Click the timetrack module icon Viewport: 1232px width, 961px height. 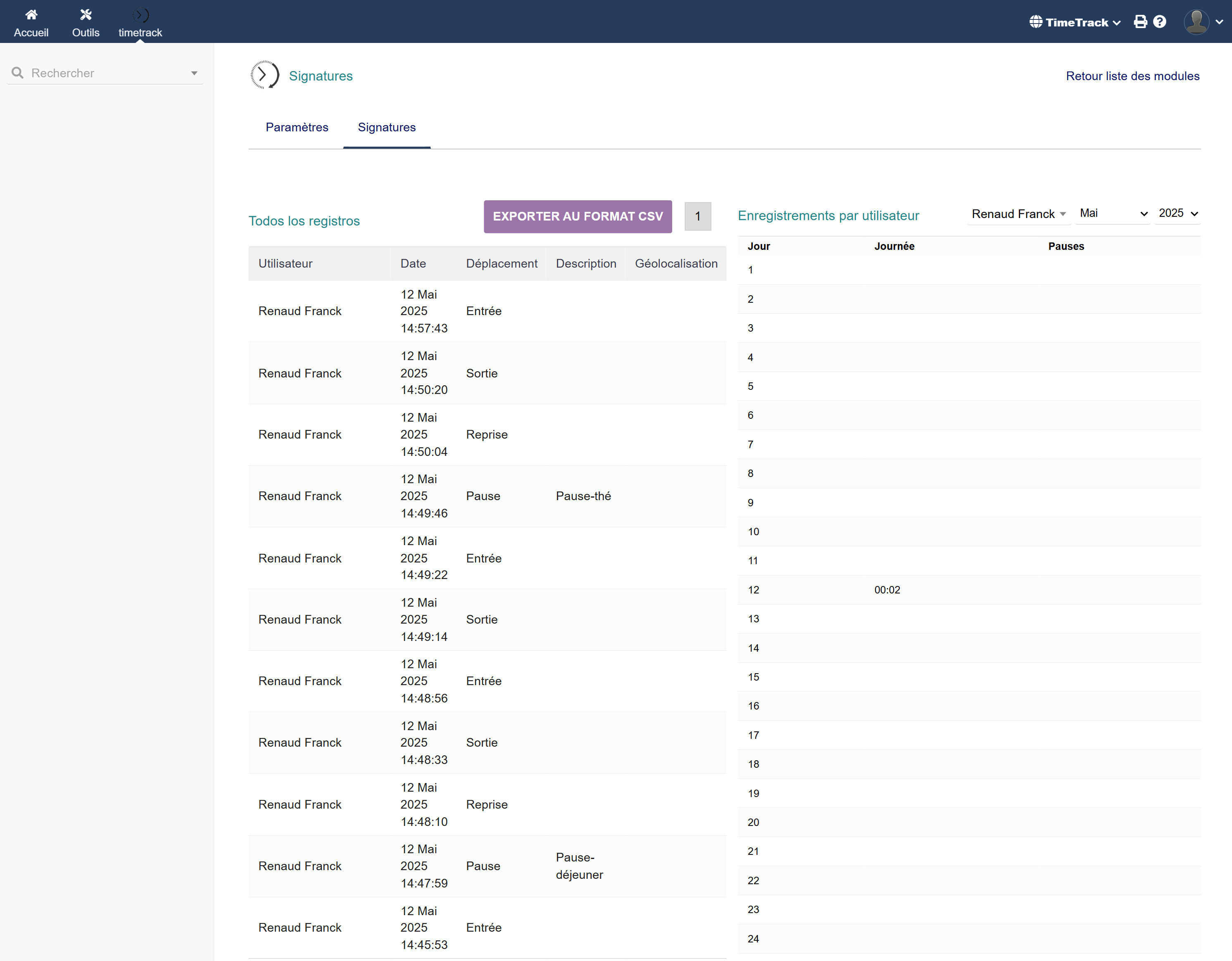140,15
